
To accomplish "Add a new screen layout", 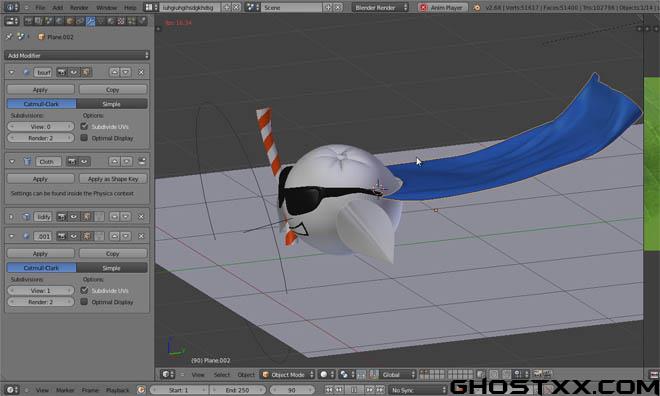I will pyautogui.click(x=226, y=7).
